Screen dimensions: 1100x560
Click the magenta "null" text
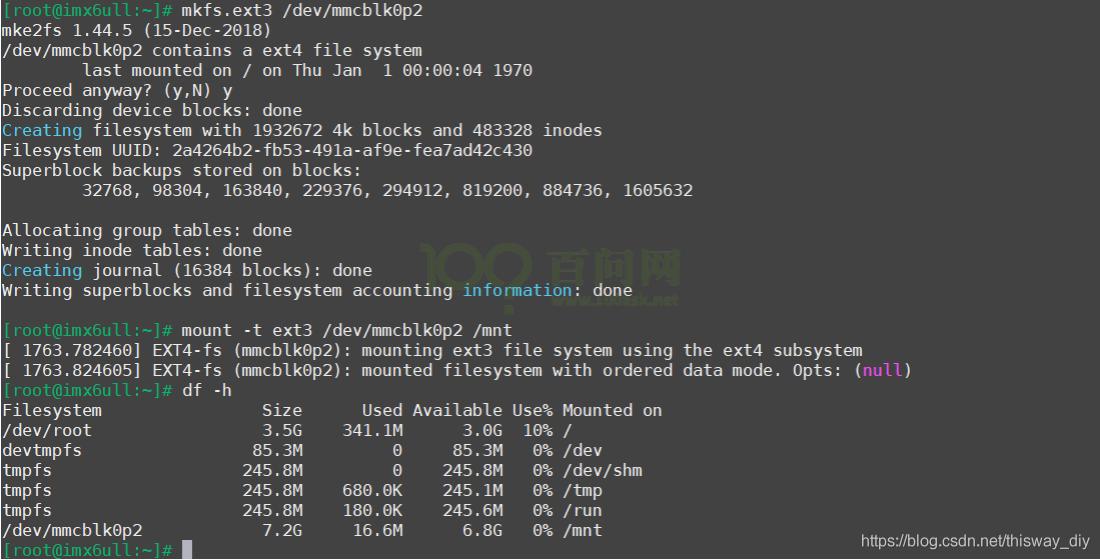(881, 370)
